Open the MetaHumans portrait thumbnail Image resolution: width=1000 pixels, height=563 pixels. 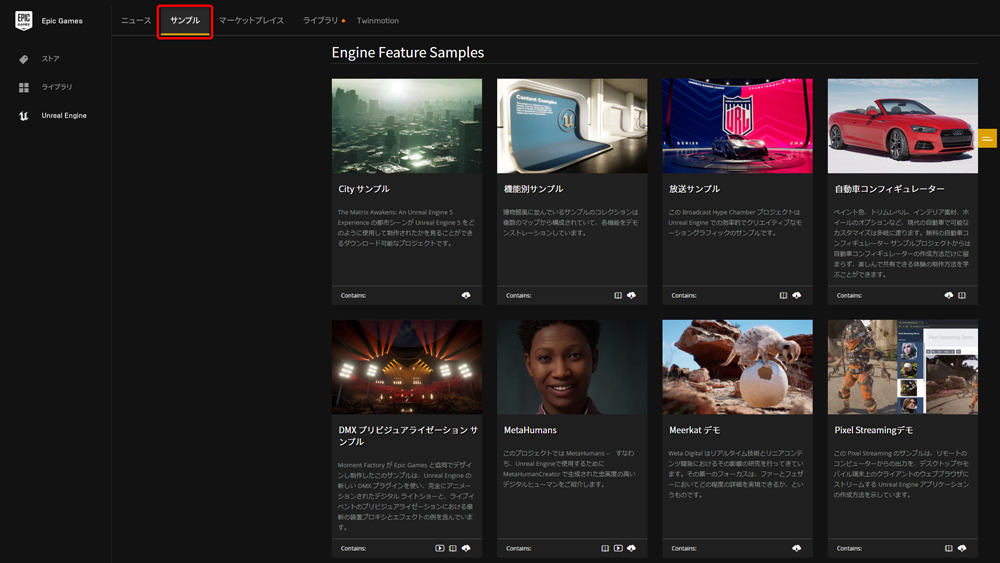tap(572, 367)
